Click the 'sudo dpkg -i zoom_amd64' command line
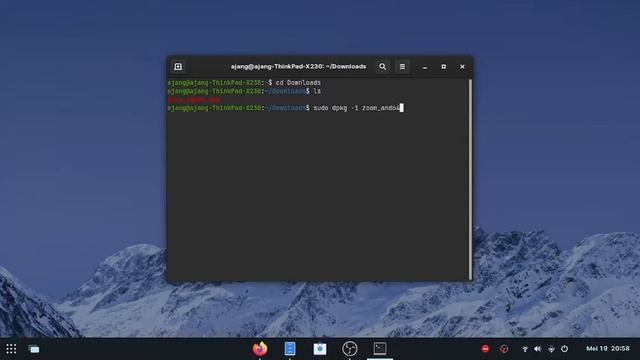Image resolution: width=640 pixels, height=360 pixels. click(285, 108)
